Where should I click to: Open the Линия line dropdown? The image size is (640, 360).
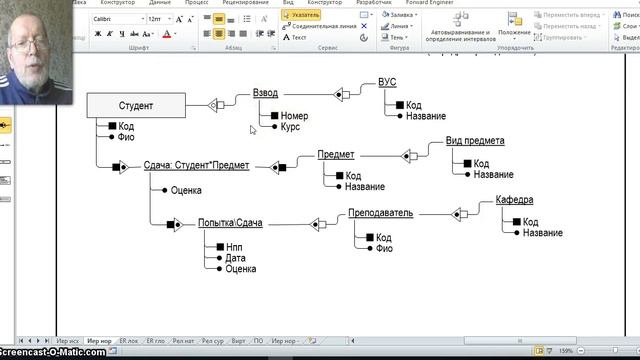tap(397, 26)
